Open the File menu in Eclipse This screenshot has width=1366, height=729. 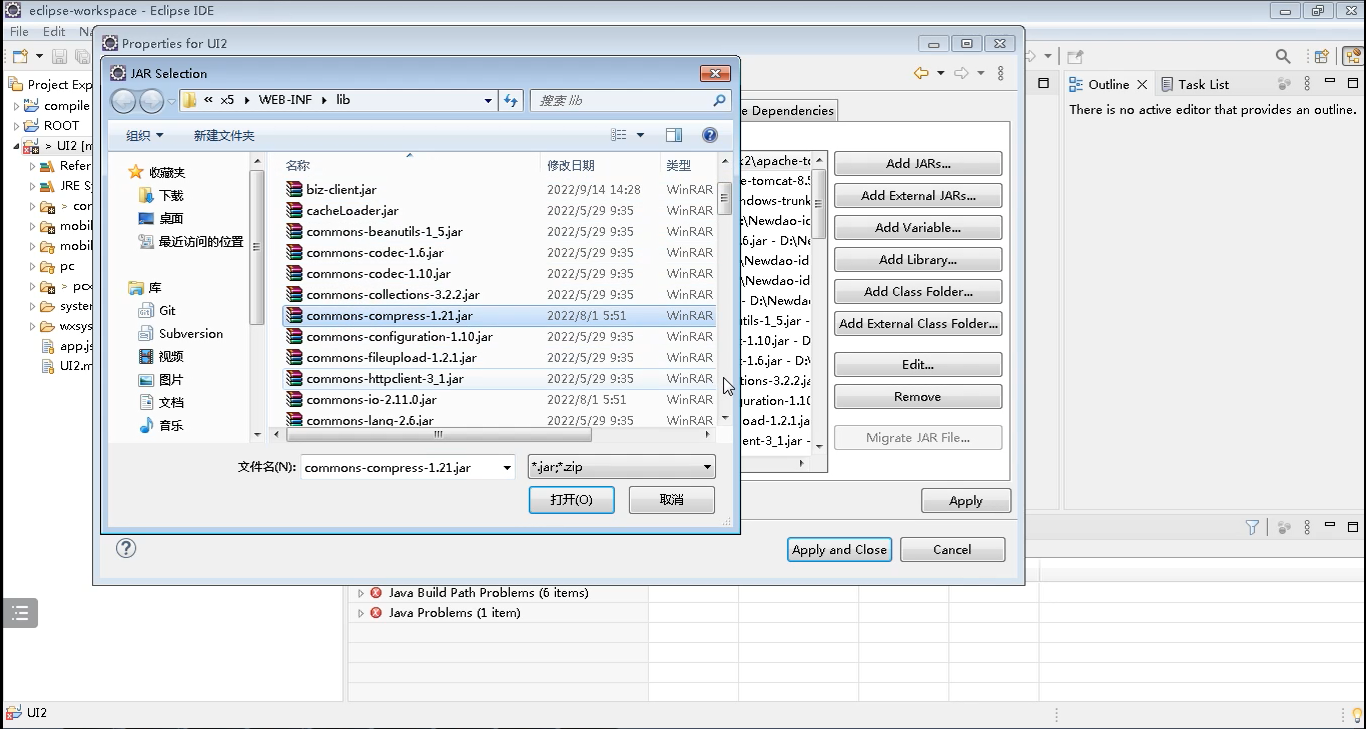[19, 32]
